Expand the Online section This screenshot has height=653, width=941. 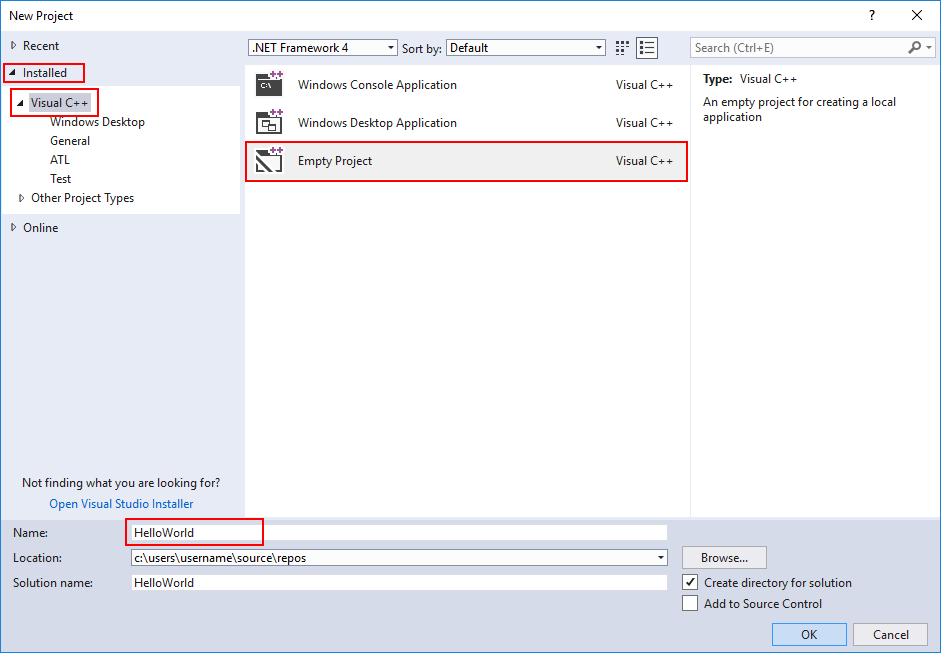[13, 227]
